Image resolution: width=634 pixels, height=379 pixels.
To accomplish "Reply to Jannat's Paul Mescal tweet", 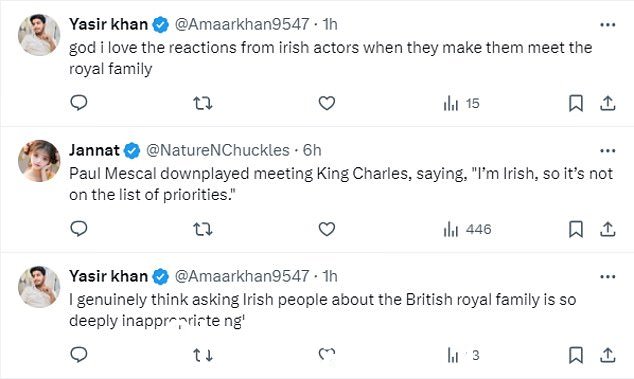I will click(x=79, y=229).
